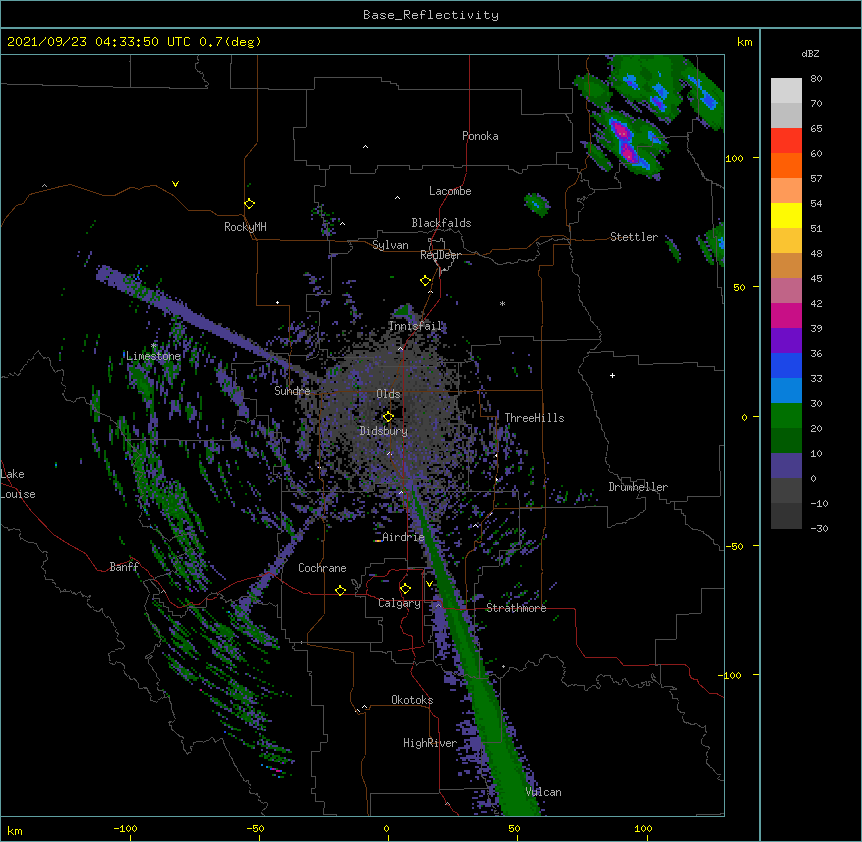The height and width of the screenshot is (842, 862).
Task: Click the Vulcan city label
Action: tap(543, 792)
